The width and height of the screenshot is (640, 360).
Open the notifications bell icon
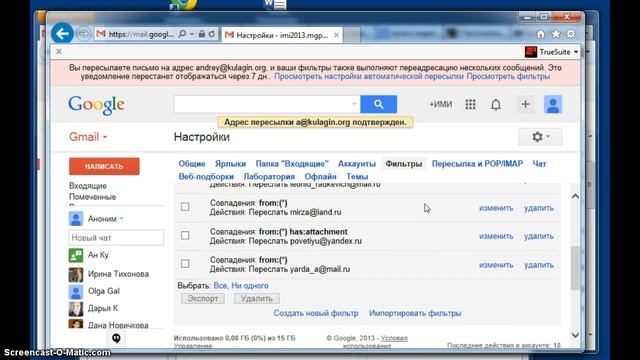coord(496,105)
